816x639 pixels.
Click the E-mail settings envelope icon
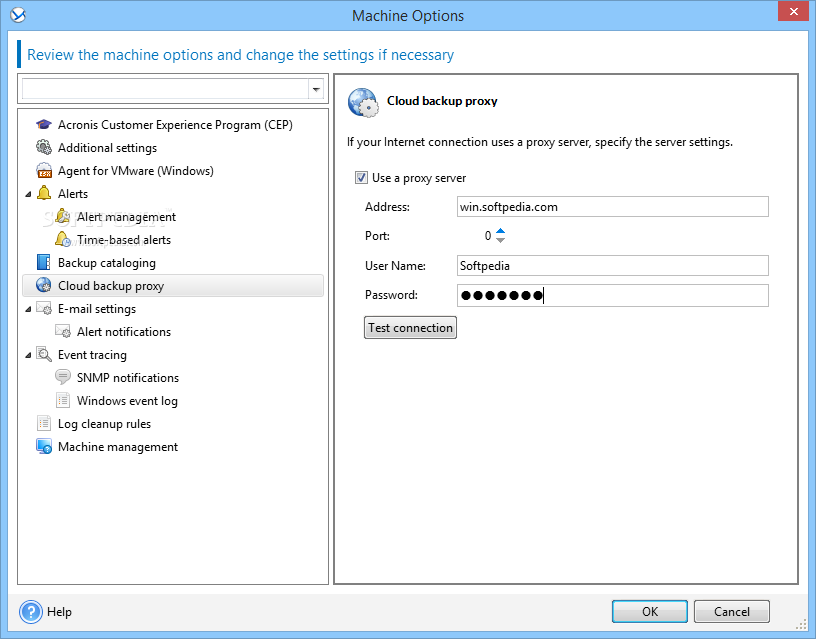tap(44, 308)
